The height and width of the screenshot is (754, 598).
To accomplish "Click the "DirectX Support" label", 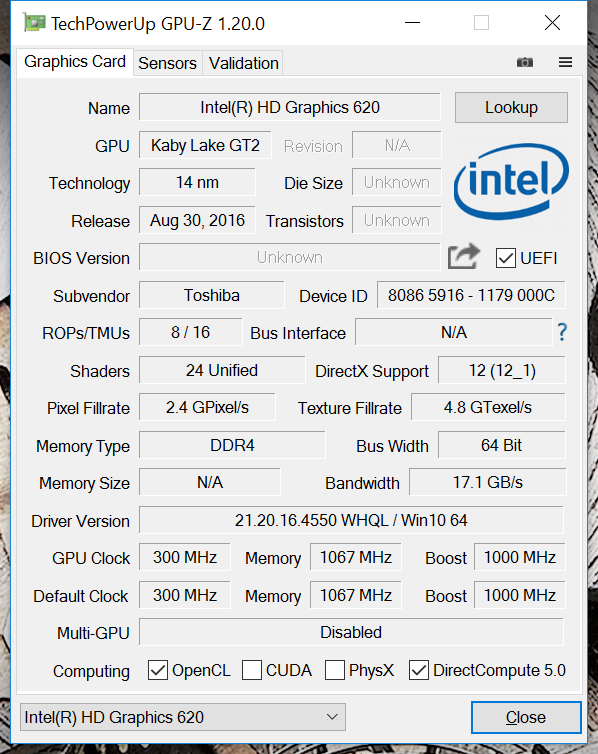I will 372,372.
